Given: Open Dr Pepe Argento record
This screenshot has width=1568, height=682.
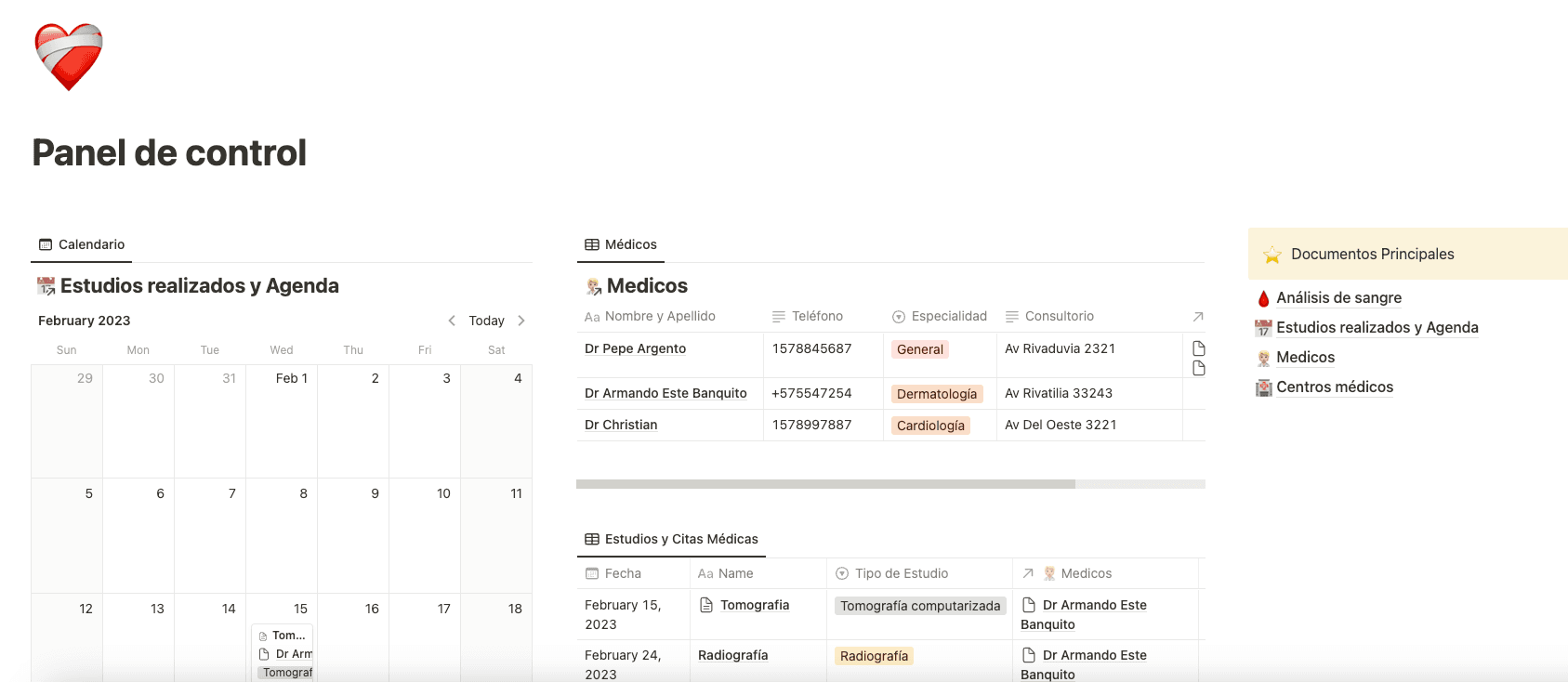Looking at the screenshot, I should (635, 349).
